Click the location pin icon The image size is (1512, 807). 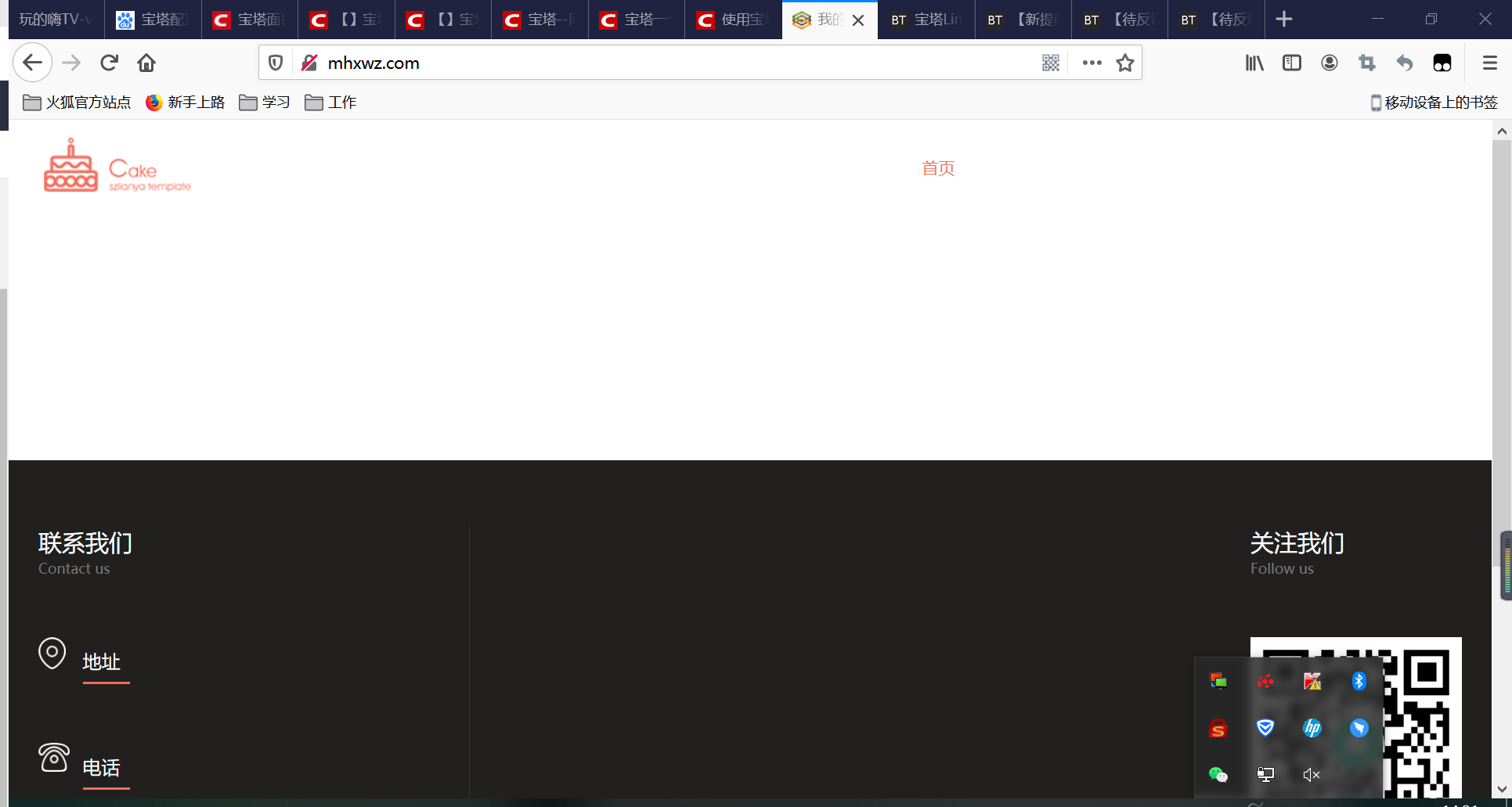point(52,654)
